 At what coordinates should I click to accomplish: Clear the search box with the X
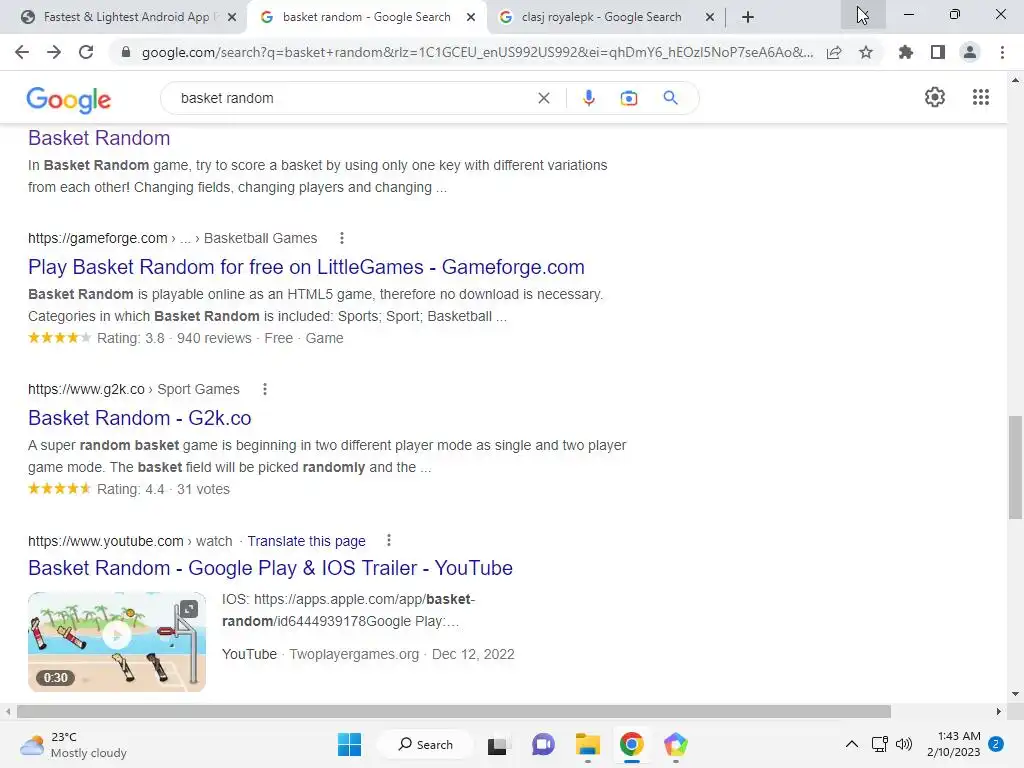click(543, 98)
